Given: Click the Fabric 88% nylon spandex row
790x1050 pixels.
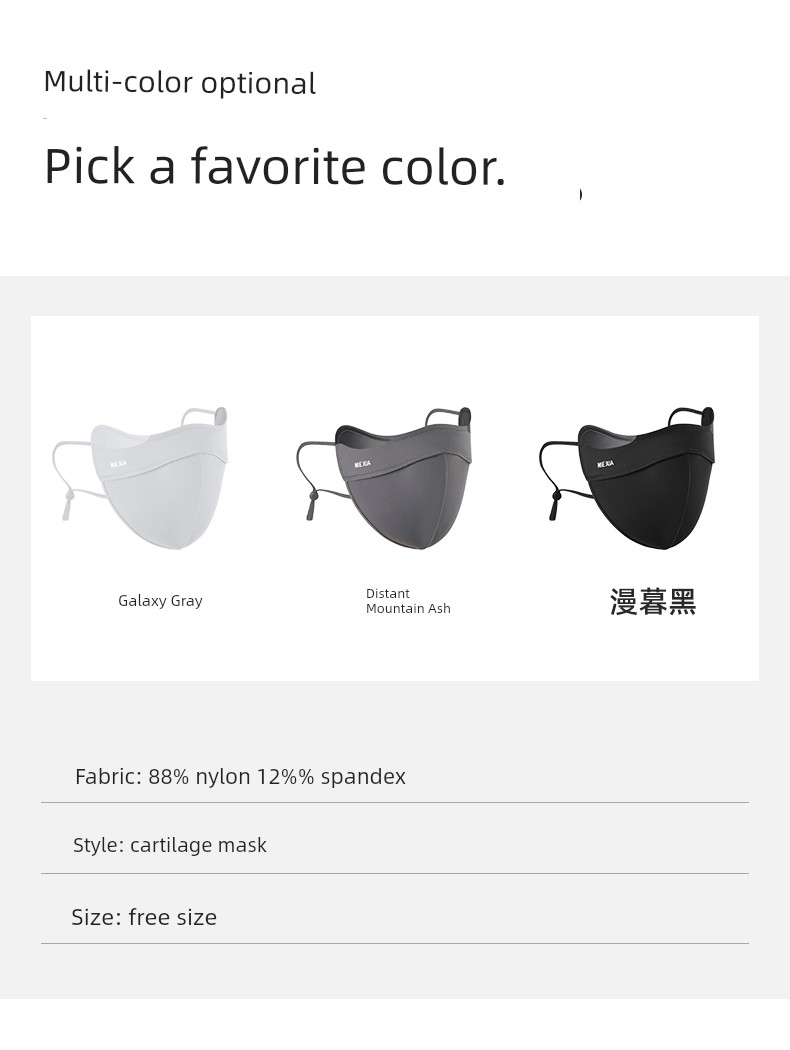Looking at the screenshot, I should click(395, 777).
